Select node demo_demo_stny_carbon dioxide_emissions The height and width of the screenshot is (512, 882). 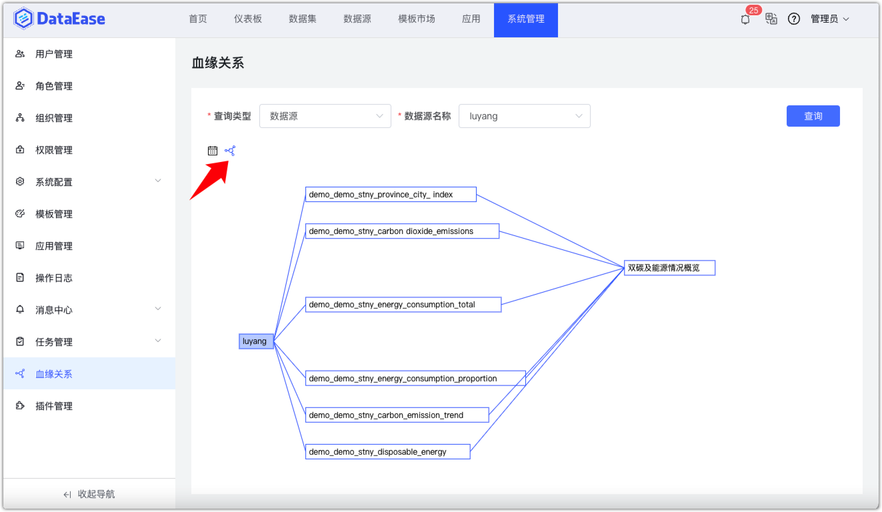(x=402, y=231)
